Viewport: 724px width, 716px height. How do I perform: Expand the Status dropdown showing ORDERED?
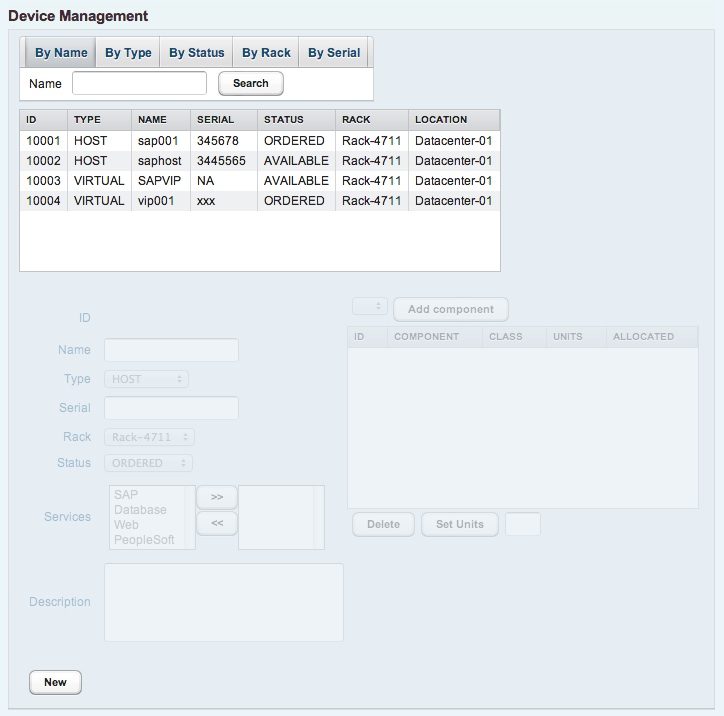(x=148, y=463)
